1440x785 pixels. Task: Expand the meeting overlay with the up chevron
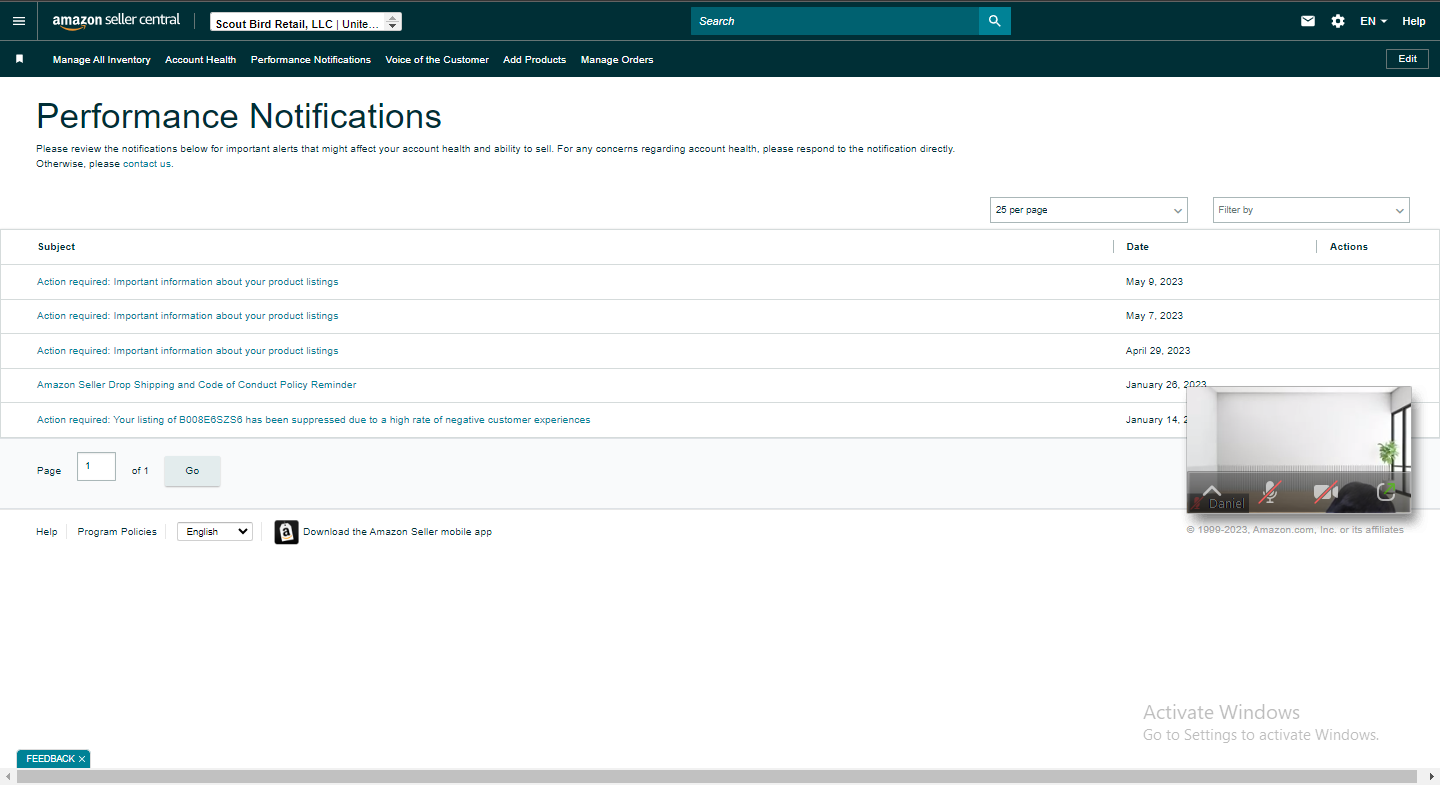coord(1212,491)
